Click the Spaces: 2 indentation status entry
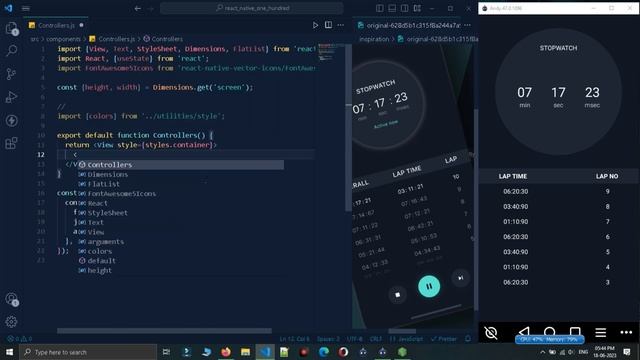640x360 pixels. pos(328,339)
